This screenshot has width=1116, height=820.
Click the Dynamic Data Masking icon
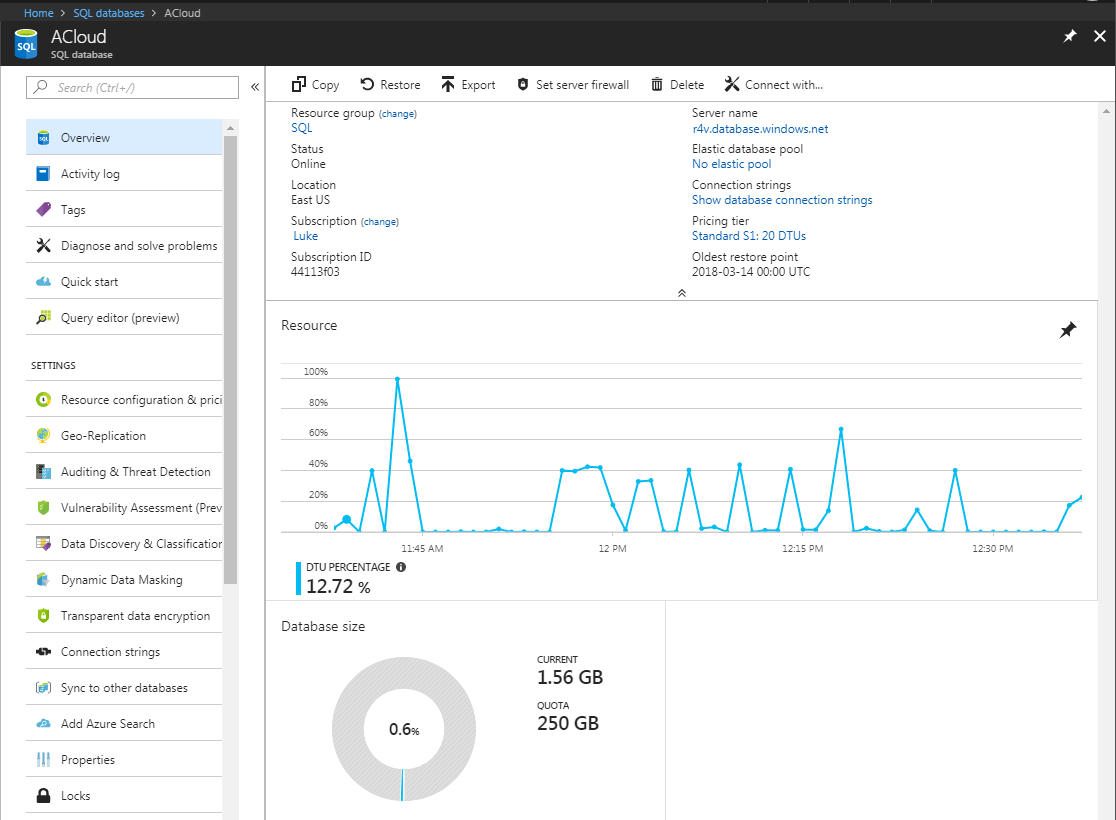click(43, 579)
